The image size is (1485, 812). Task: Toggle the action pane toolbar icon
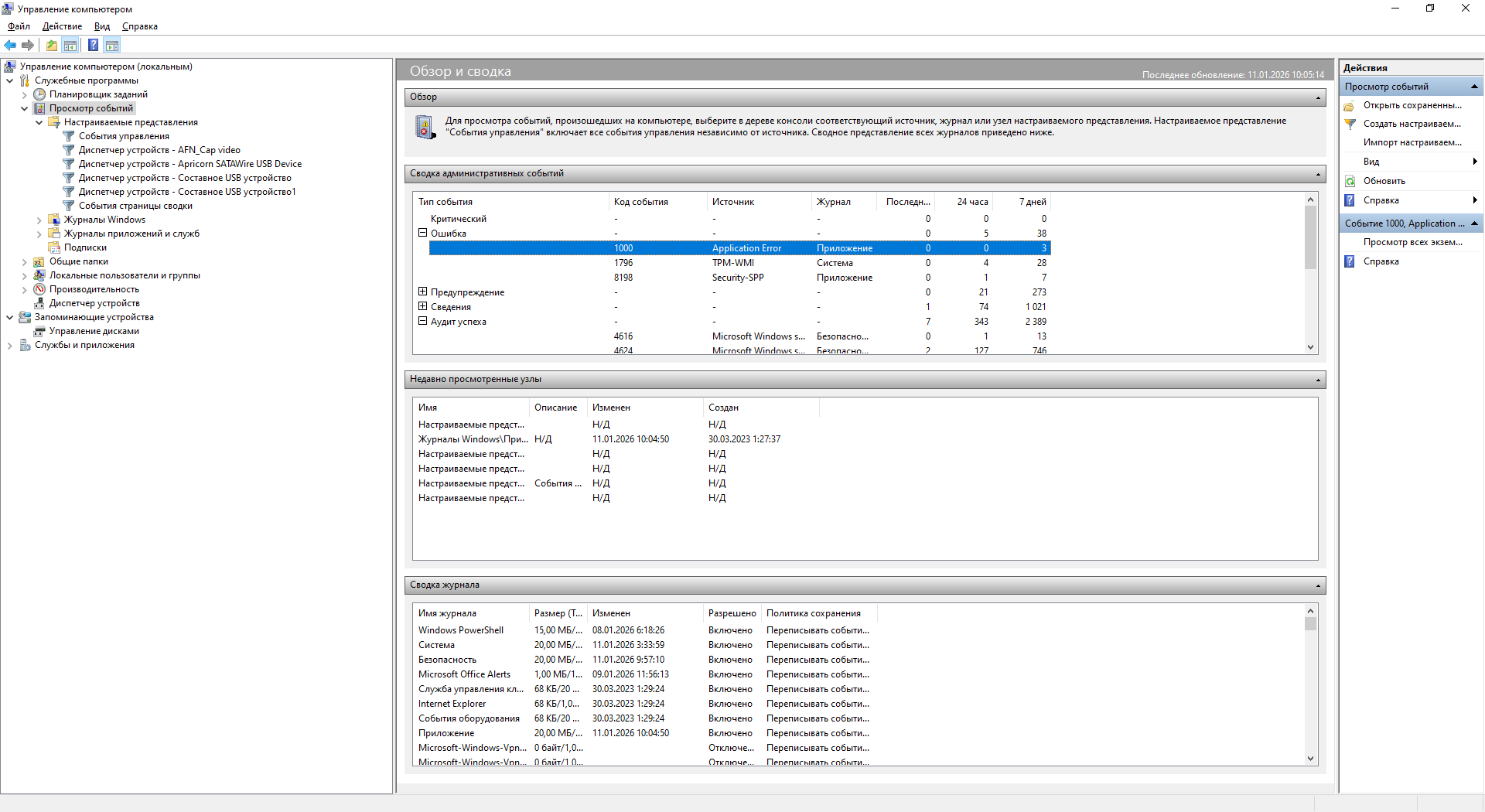pos(112,46)
